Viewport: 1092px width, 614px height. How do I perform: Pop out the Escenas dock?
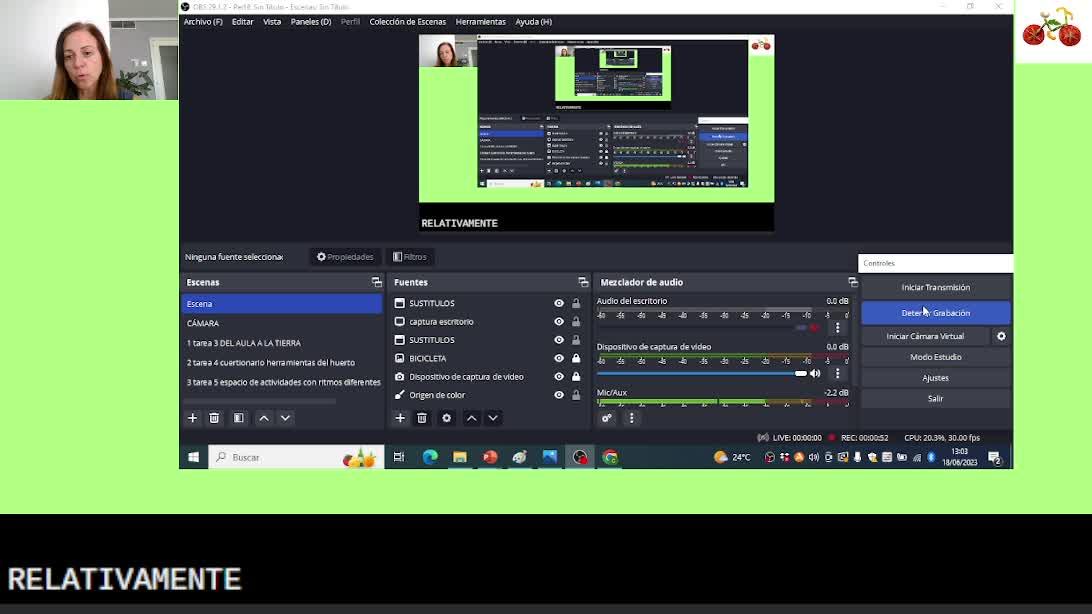pos(377,282)
